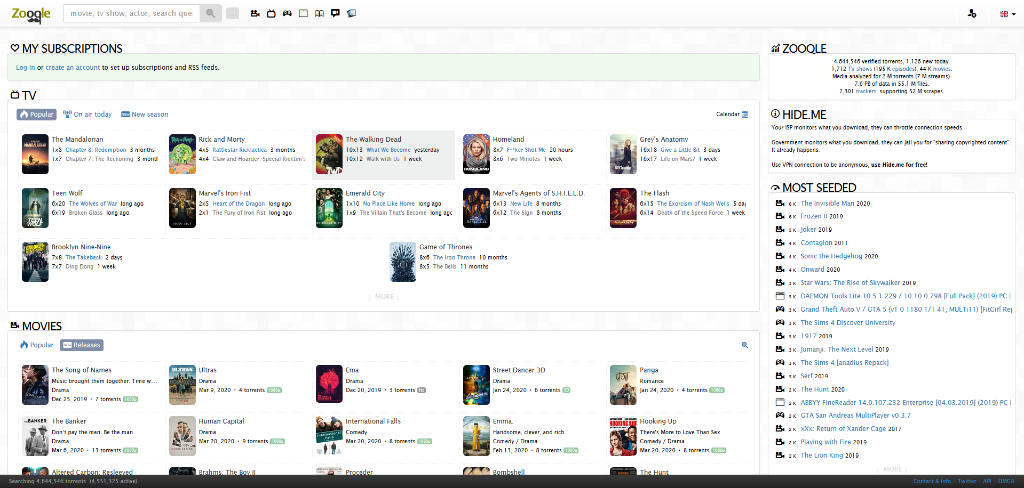Open the TV category icon in header
The height and width of the screenshot is (488, 1024).
click(x=271, y=13)
